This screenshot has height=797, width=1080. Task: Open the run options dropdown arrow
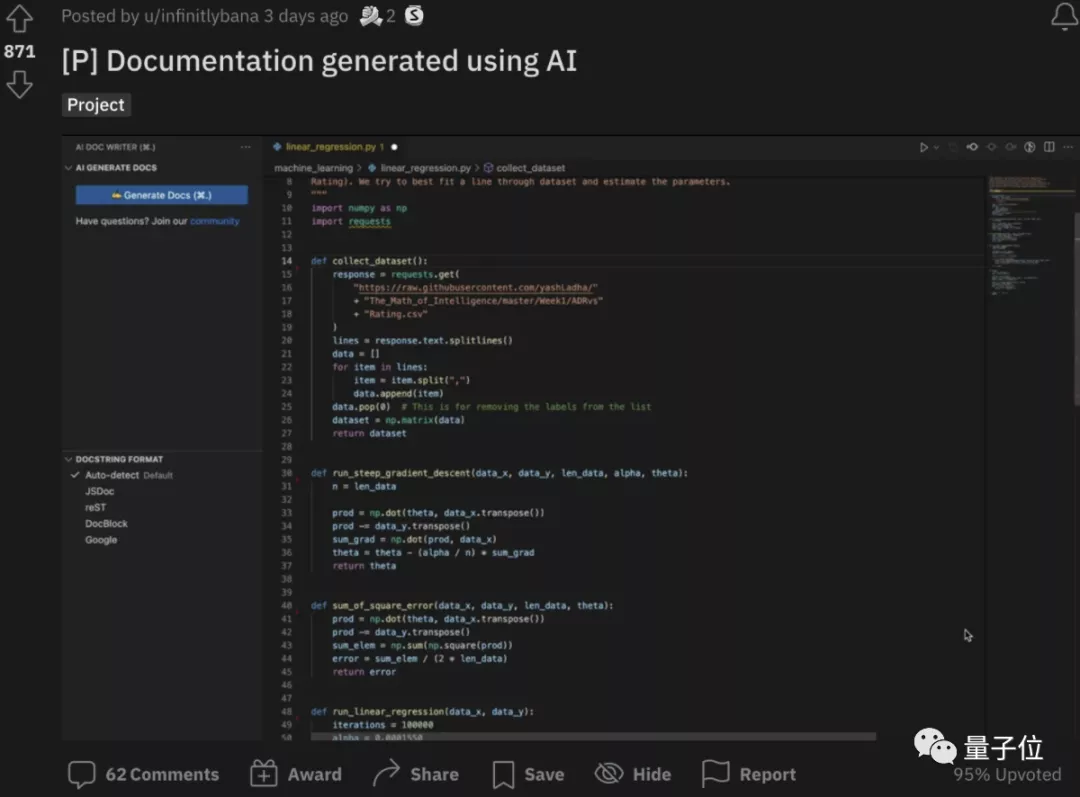pyautogui.click(x=936, y=147)
